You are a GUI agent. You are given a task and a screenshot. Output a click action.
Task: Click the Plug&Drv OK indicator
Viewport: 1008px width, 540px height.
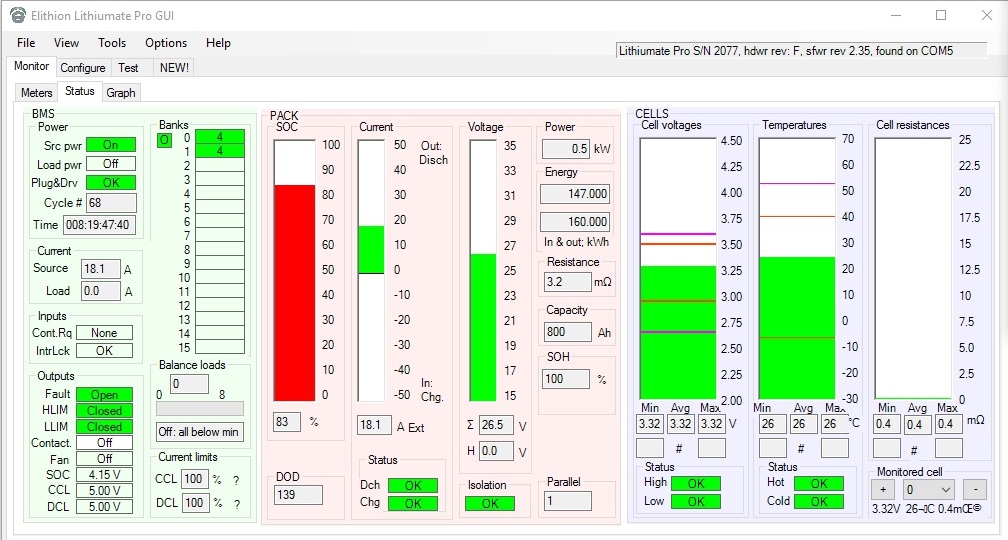111,183
